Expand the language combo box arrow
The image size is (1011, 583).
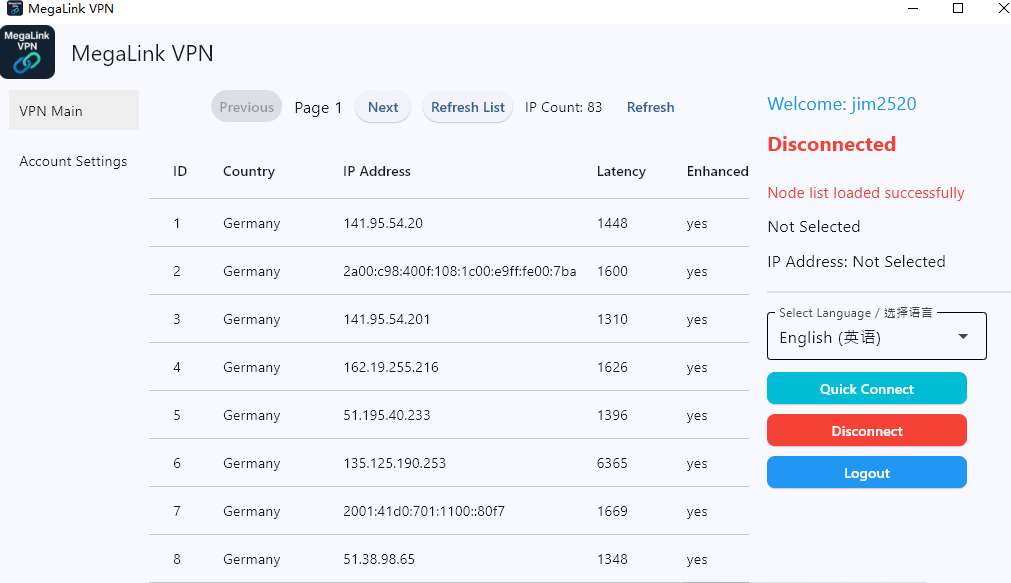pyautogui.click(x=964, y=336)
